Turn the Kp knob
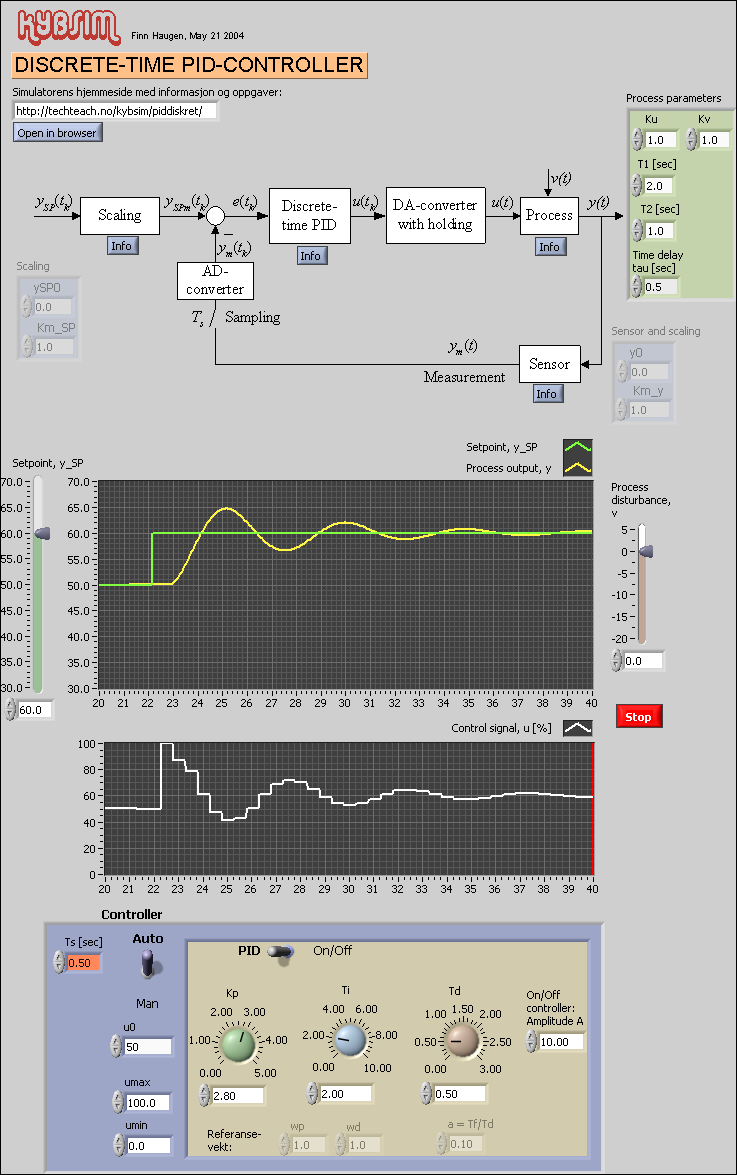The height and width of the screenshot is (1175, 737). pyautogui.click(x=239, y=1043)
